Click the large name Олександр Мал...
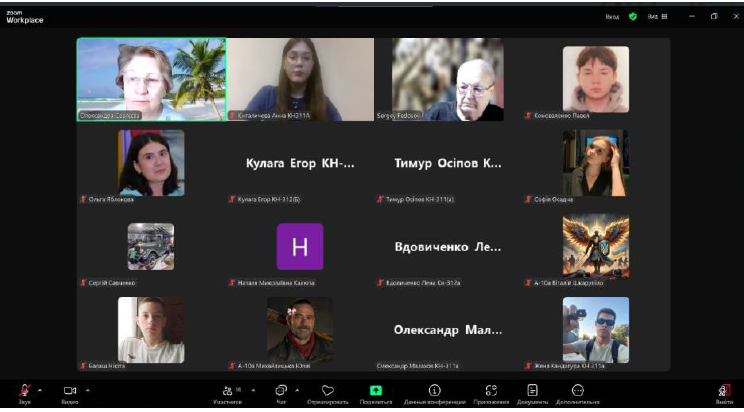The height and width of the screenshot is (412, 744). (447, 330)
